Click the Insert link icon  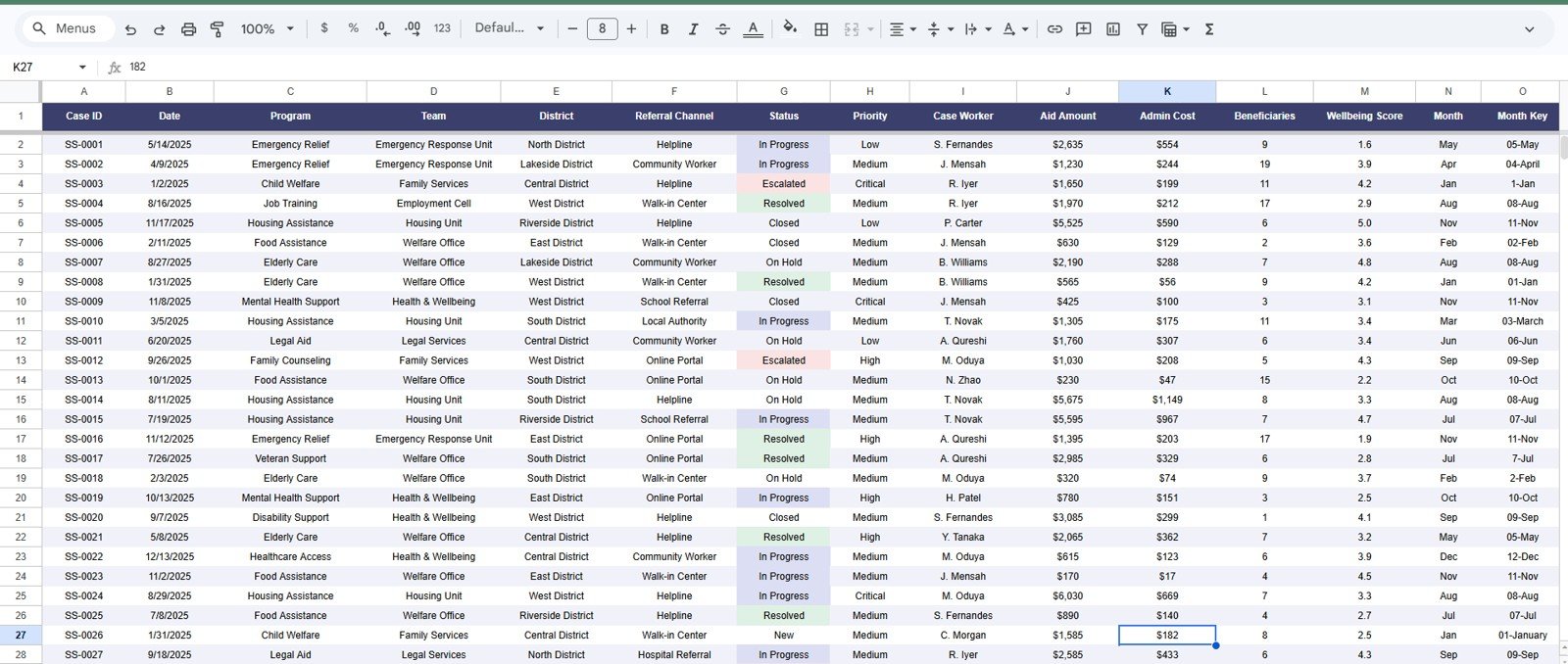coord(1054,29)
